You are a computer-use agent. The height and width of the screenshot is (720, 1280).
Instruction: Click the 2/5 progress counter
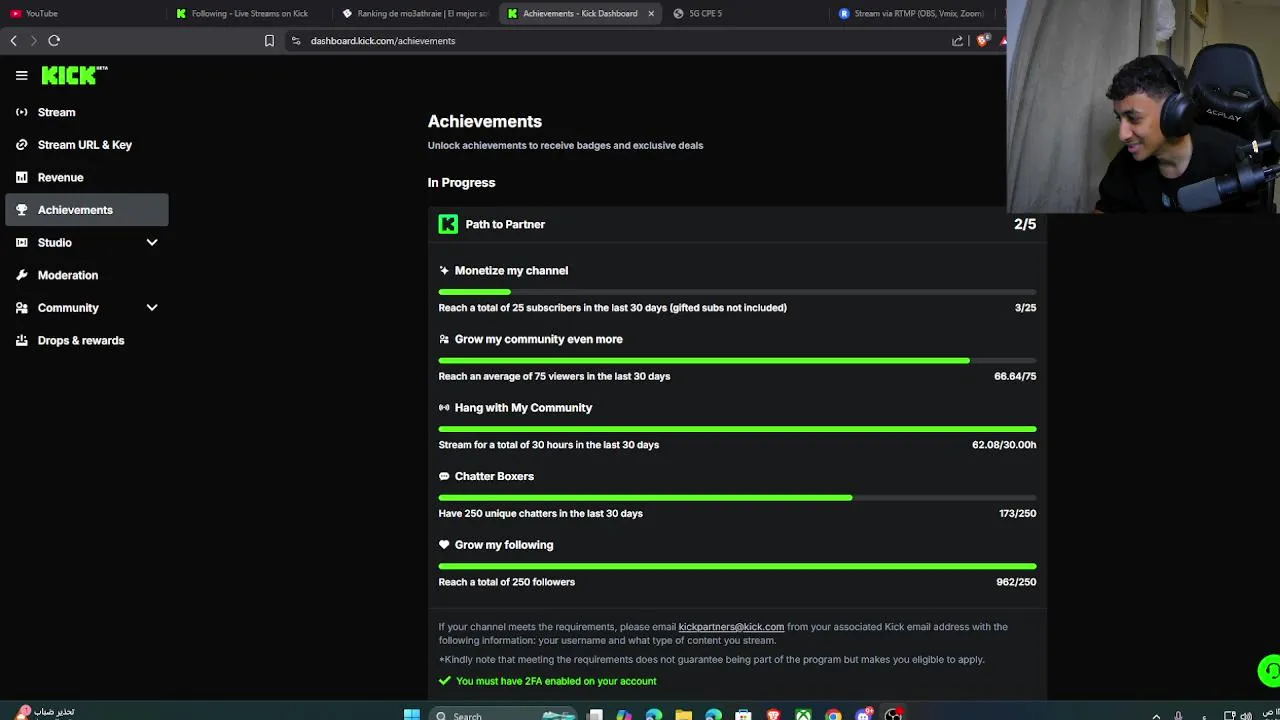coord(1025,224)
